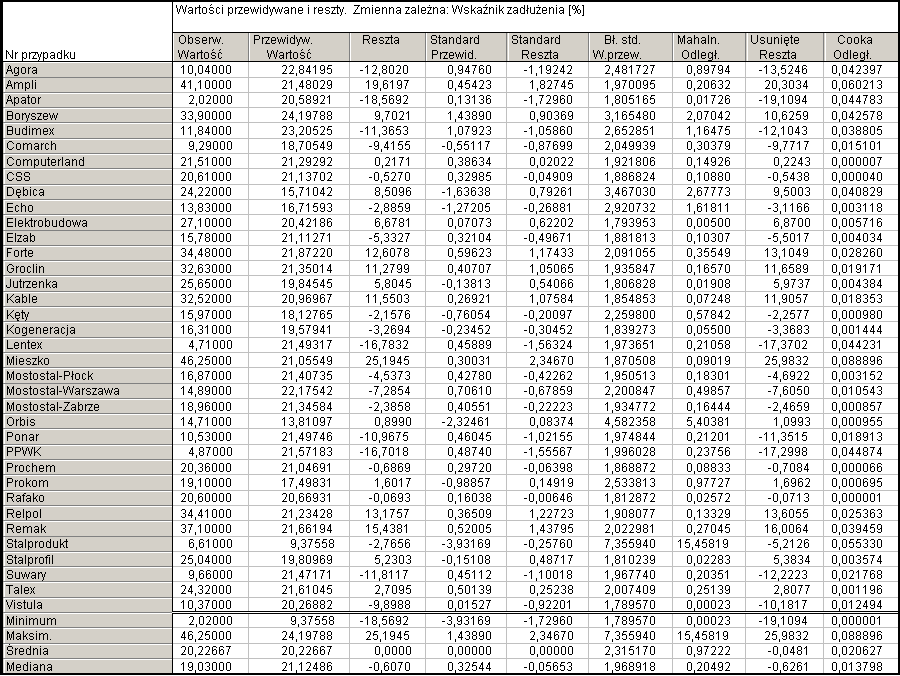The image size is (900, 676).
Task: Select the Comarch row header
Action: [x=87, y=146]
